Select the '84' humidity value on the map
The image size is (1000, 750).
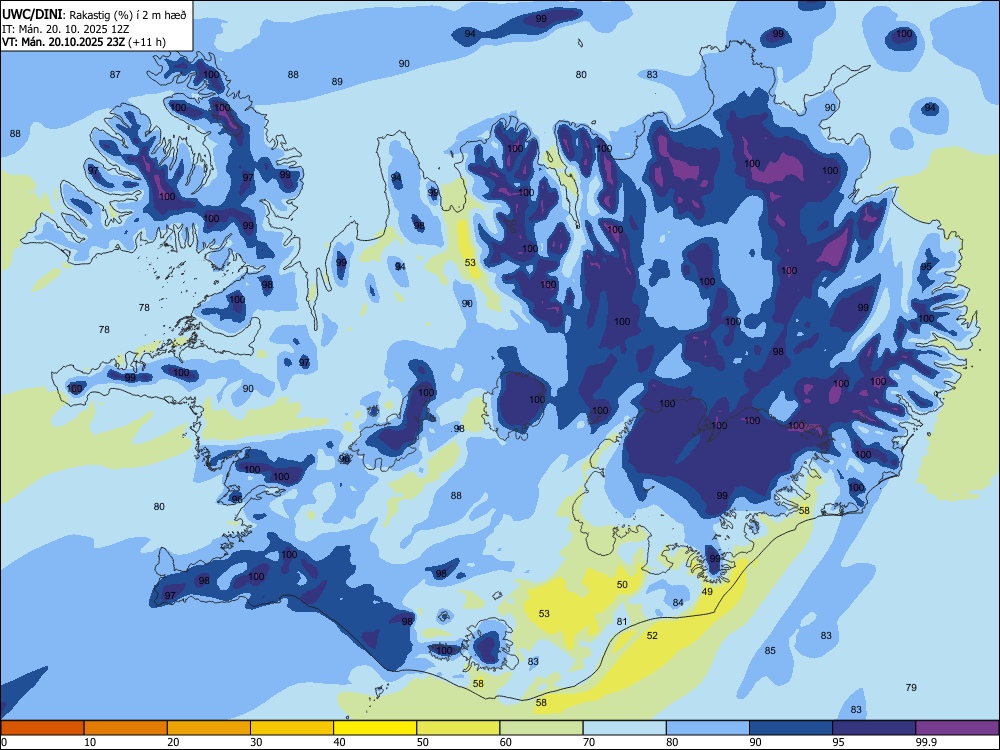pyautogui.click(x=678, y=603)
